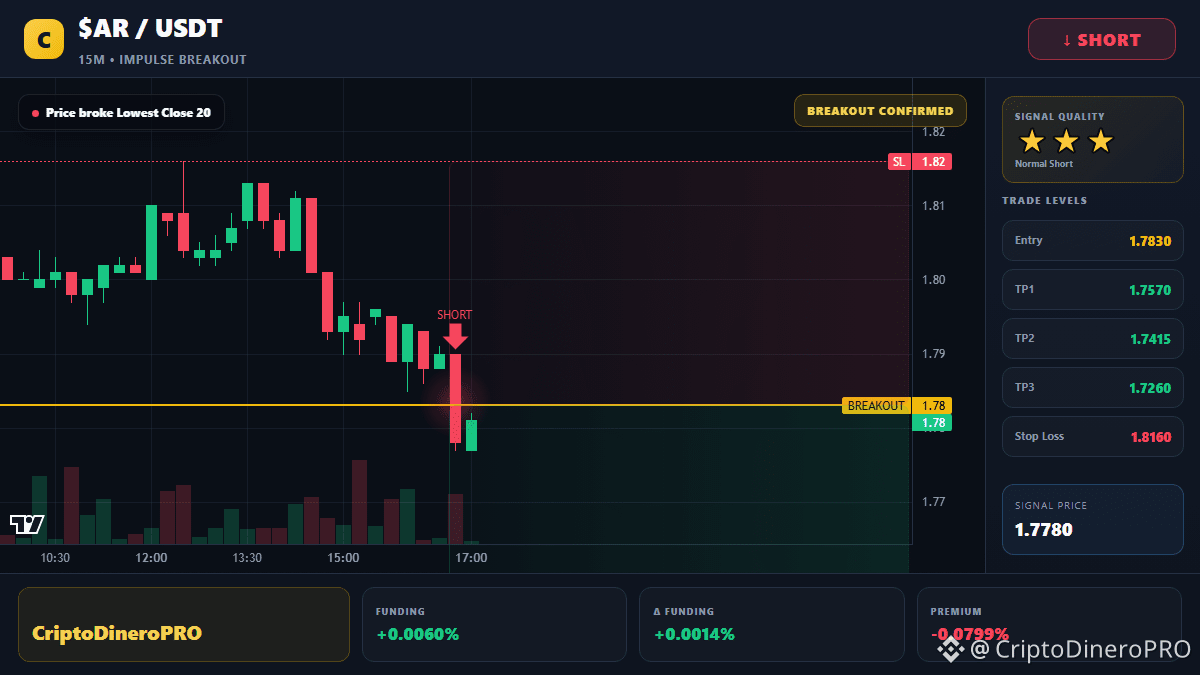Click the Entry 1.7830 trade level row

pos(1092,240)
